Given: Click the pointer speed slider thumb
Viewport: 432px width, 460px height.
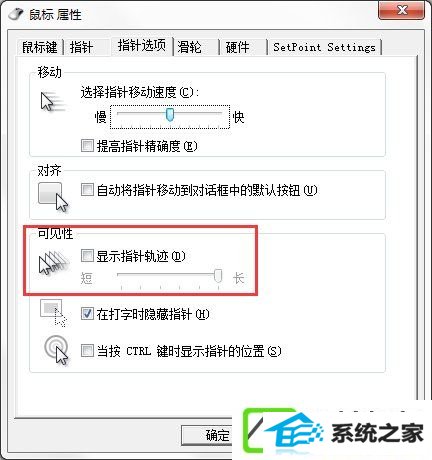Looking at the screenshot, I should [170, 115].
